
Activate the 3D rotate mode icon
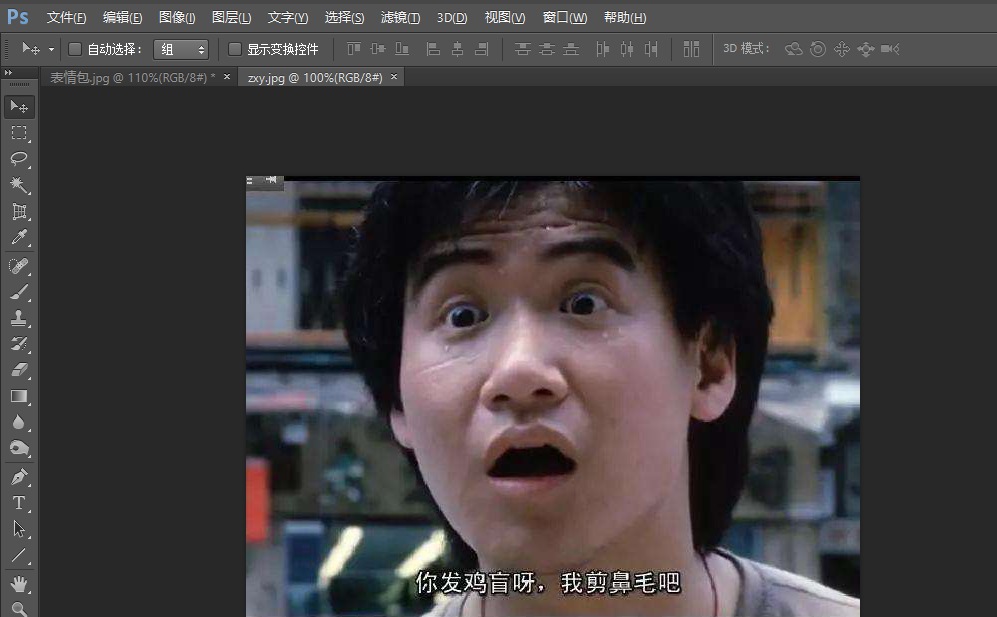pyautogui.click(x=793, y=48)
